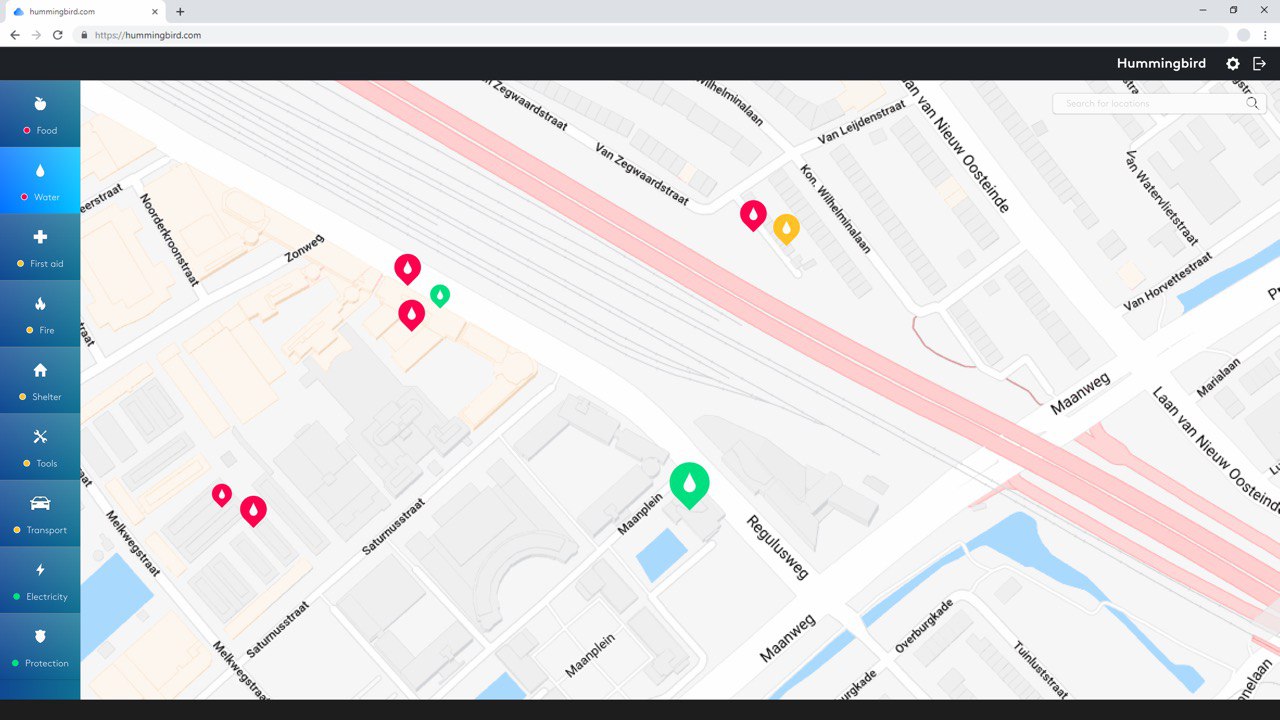Click the search locations input field
The height and width of the screenshot is (720, 1280).
click(x=1150, y=104)
